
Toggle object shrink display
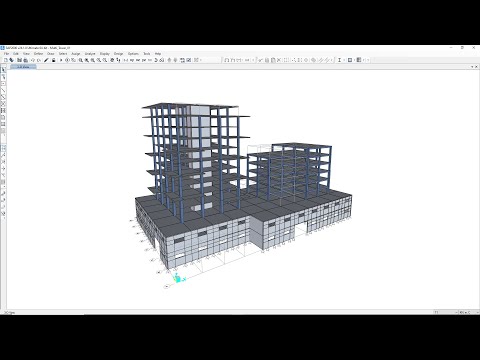tap(182, 60)
